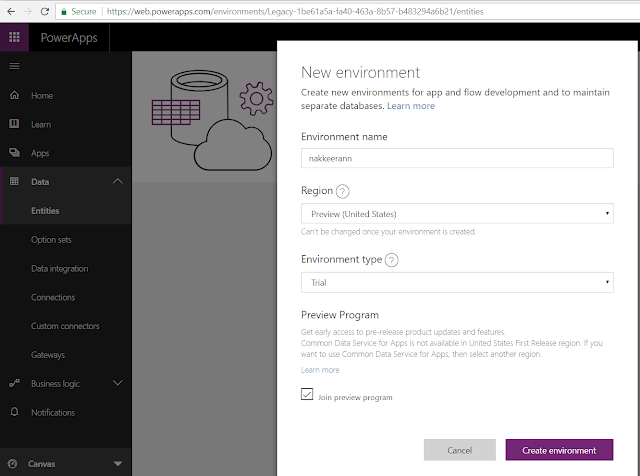This screenshot has height=476, width=640.
Task: Collapse the Data section chevron
Action: coord(118,182)
